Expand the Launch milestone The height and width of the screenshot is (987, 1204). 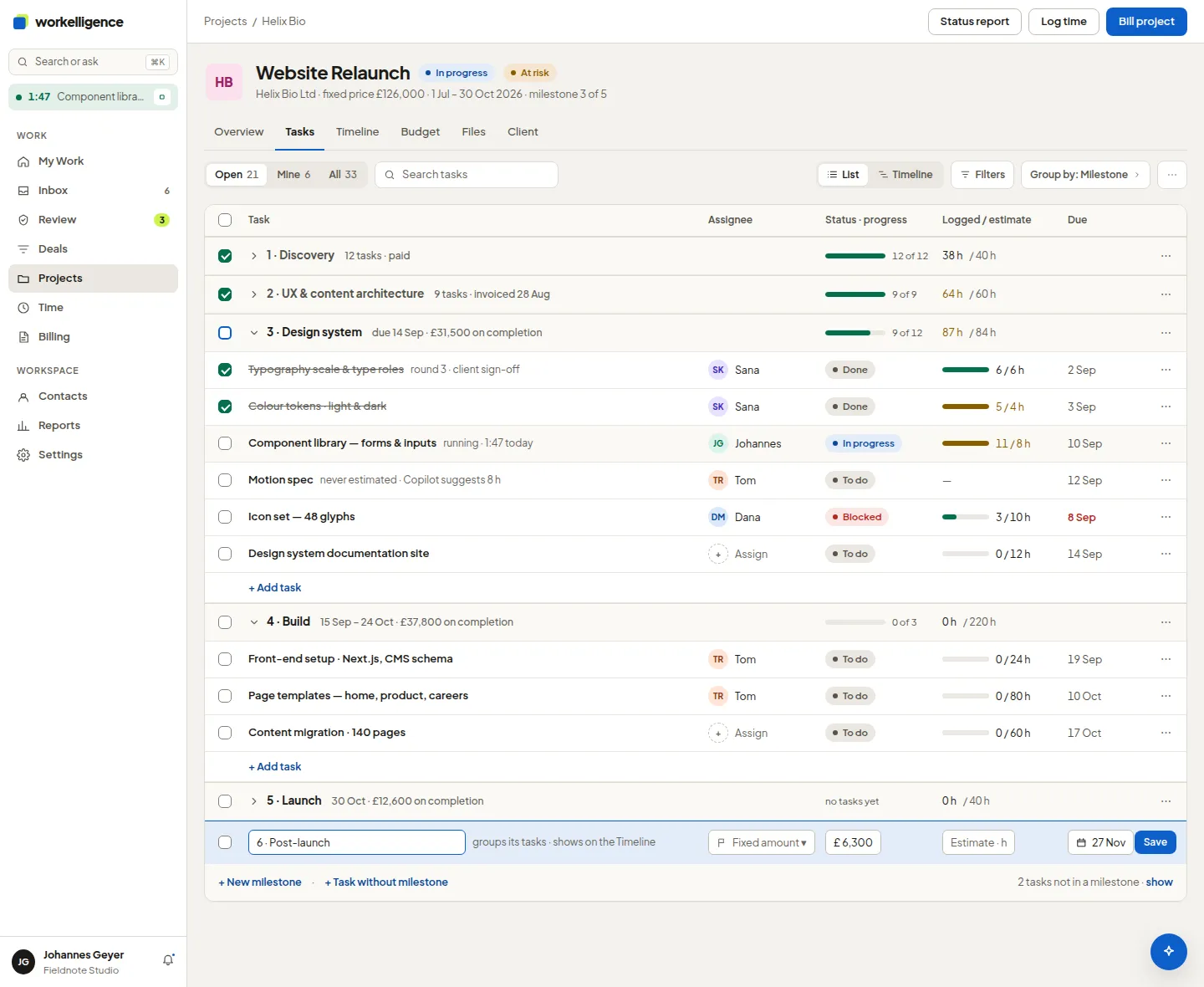click(253, 801)
